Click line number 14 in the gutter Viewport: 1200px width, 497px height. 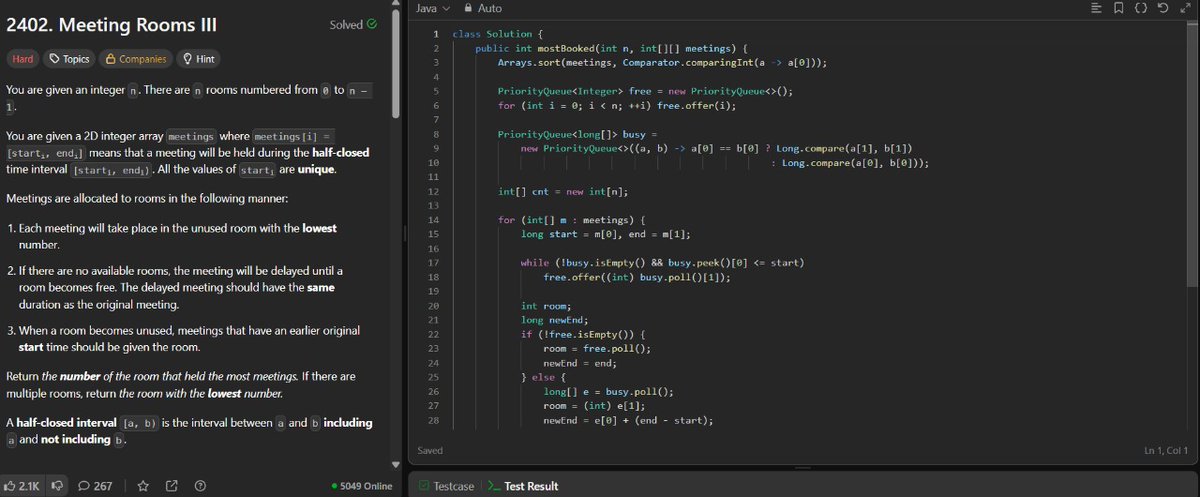pos(433,219)
